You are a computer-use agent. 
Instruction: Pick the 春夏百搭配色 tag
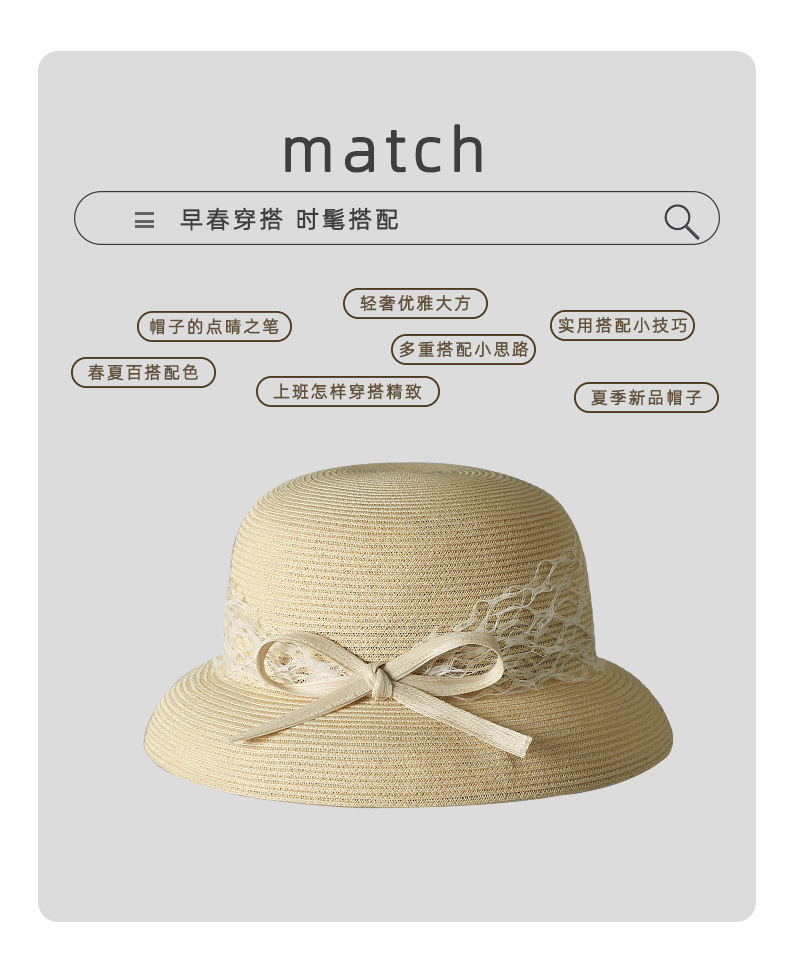[144, 372]
